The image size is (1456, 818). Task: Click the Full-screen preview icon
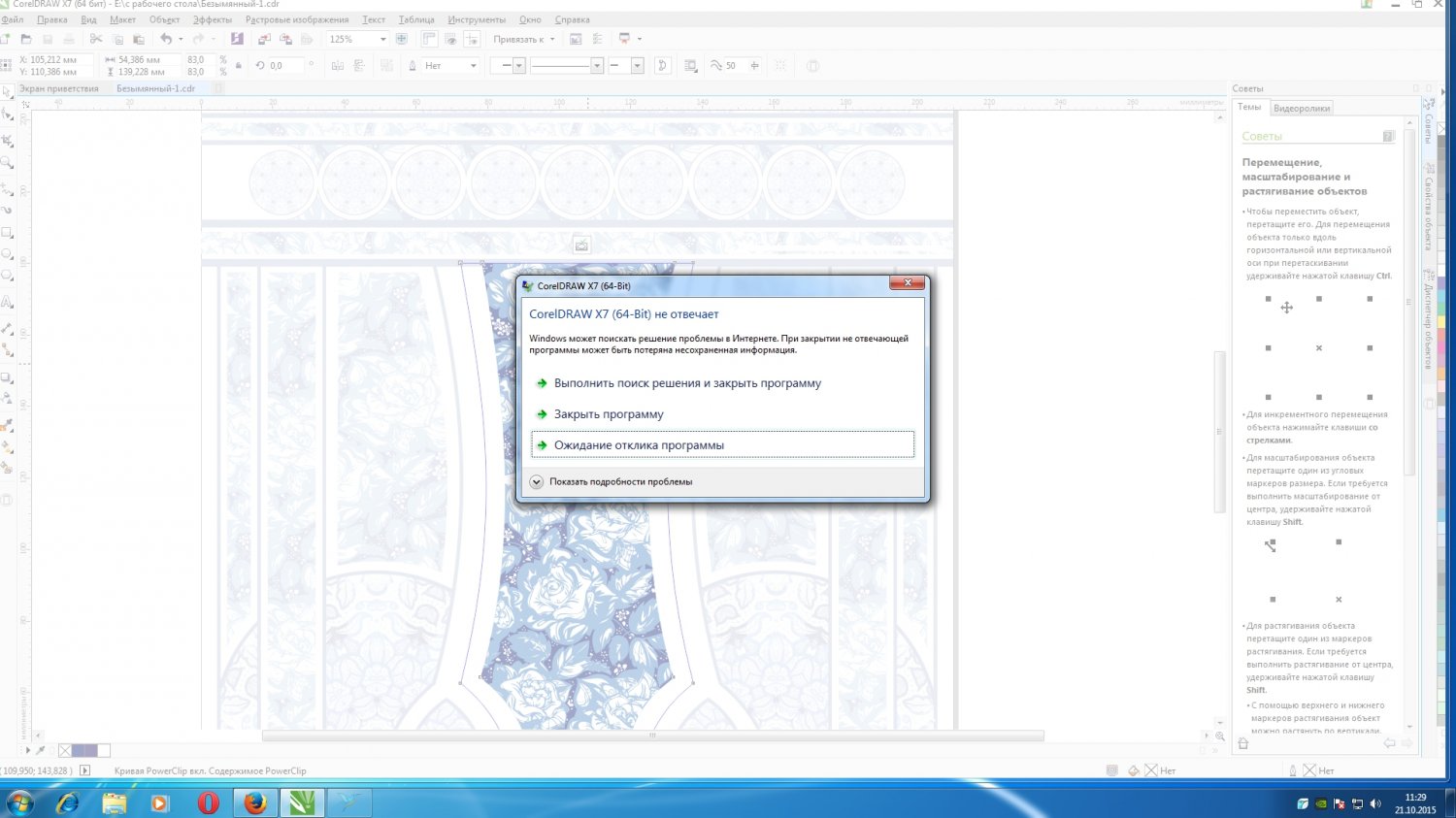(402, 39)
